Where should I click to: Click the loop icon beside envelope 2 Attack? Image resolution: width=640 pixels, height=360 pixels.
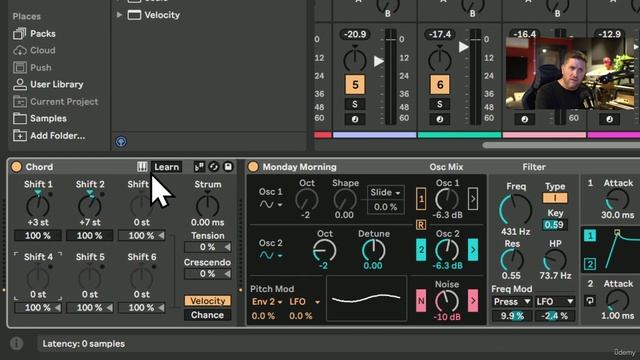pos(590,301)
